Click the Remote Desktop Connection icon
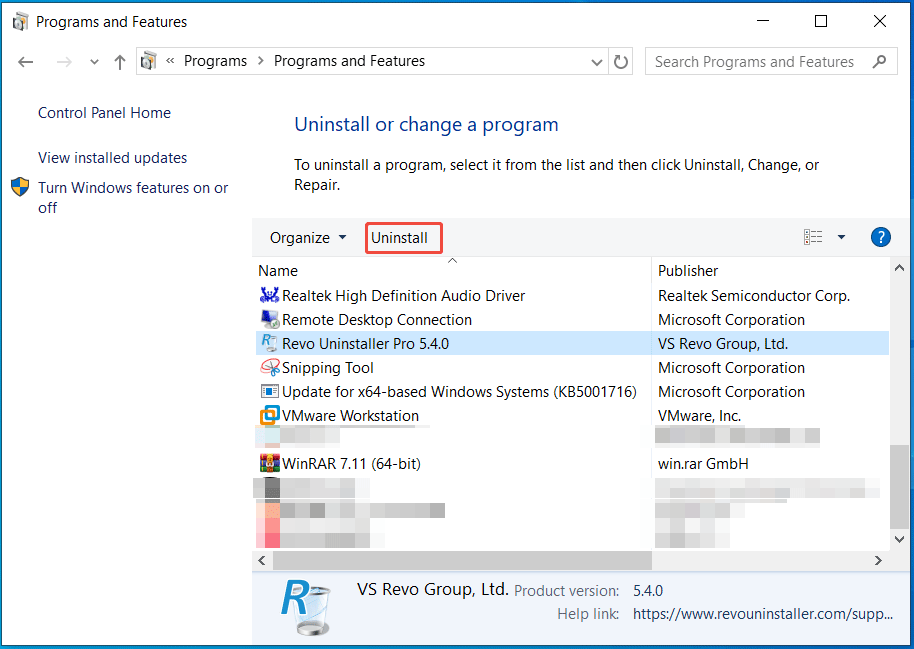This screenshot has height=649, width=914. tap(268, 319)
